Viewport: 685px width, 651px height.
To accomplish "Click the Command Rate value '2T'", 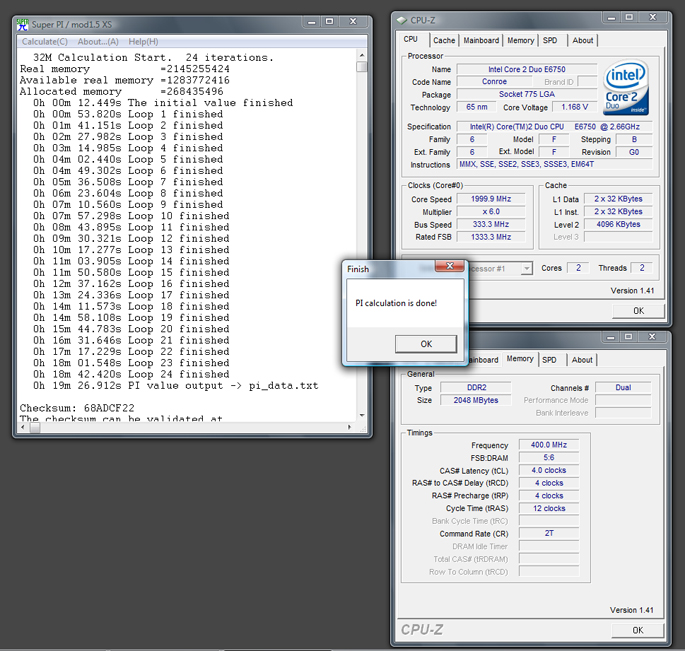I will click(549, 533).
